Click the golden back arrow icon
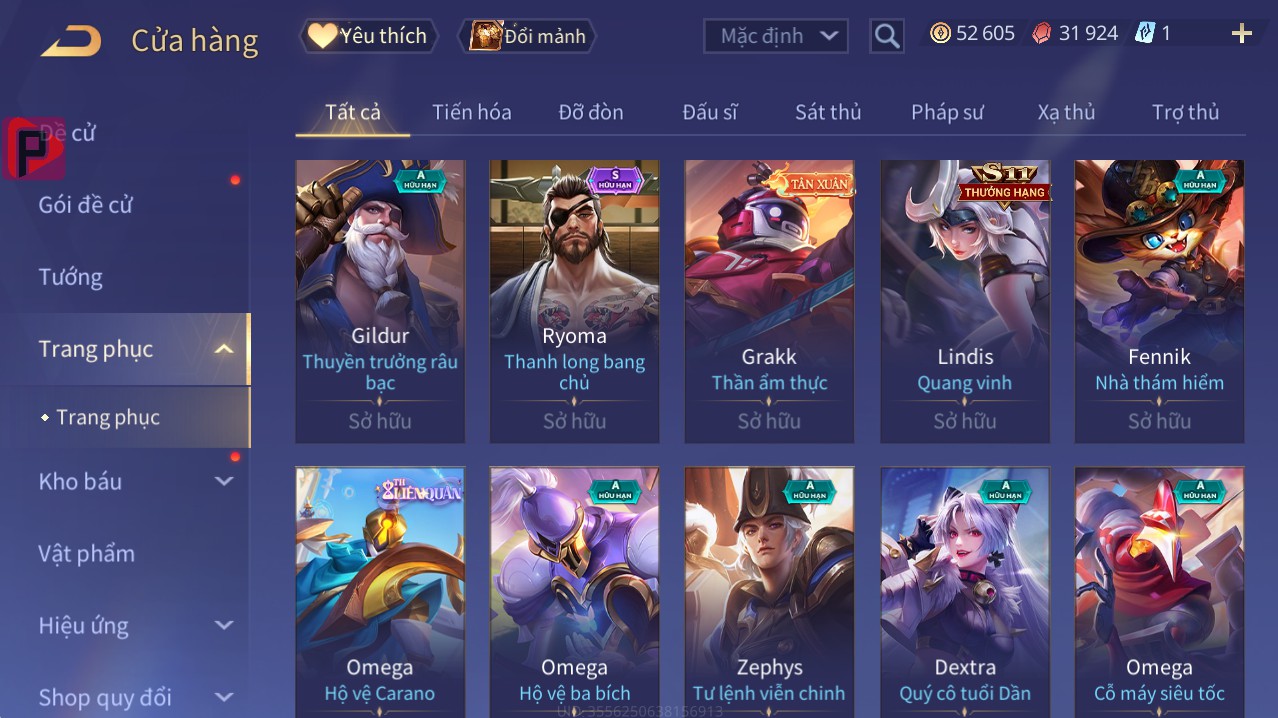1278x718 pixels. click(71, 41)
